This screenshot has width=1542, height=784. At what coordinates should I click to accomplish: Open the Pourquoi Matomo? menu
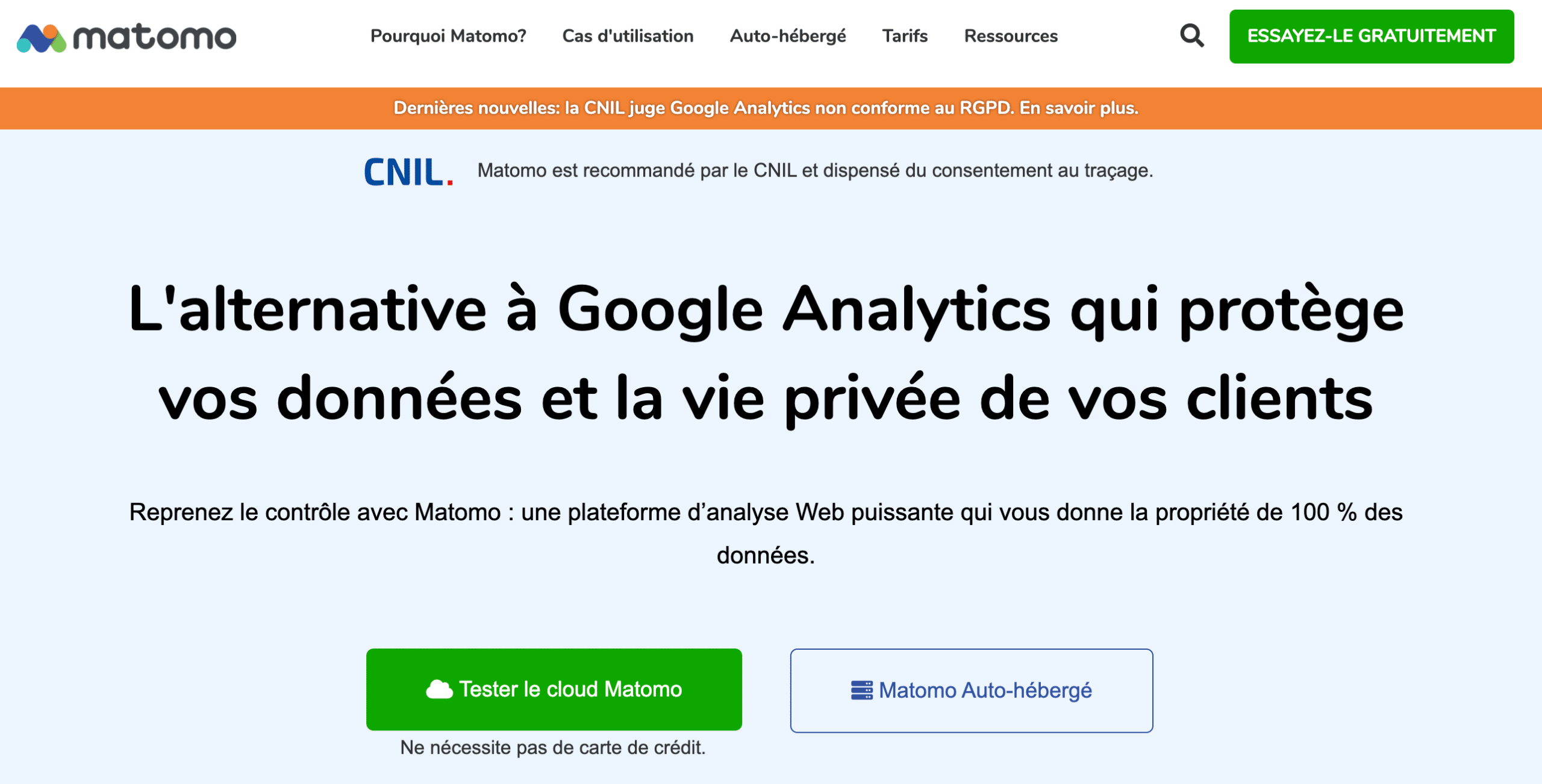click(448, 36)
